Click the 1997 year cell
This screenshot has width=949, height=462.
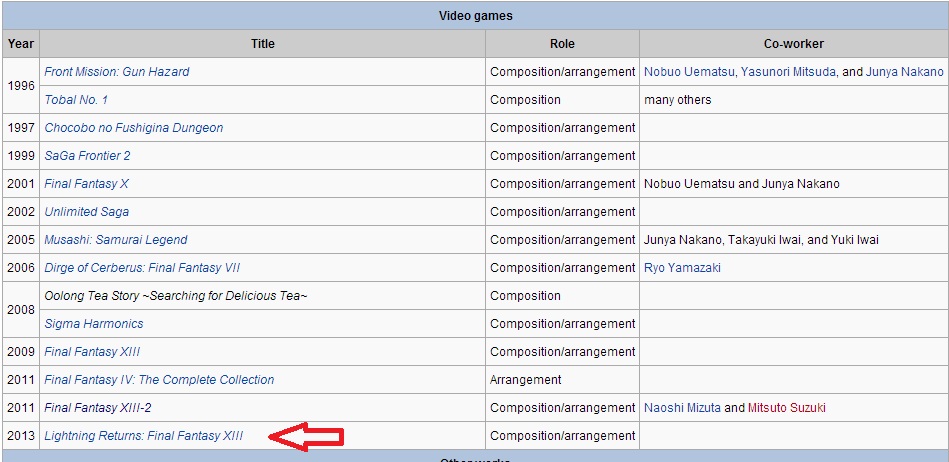[x=21, y=128]
